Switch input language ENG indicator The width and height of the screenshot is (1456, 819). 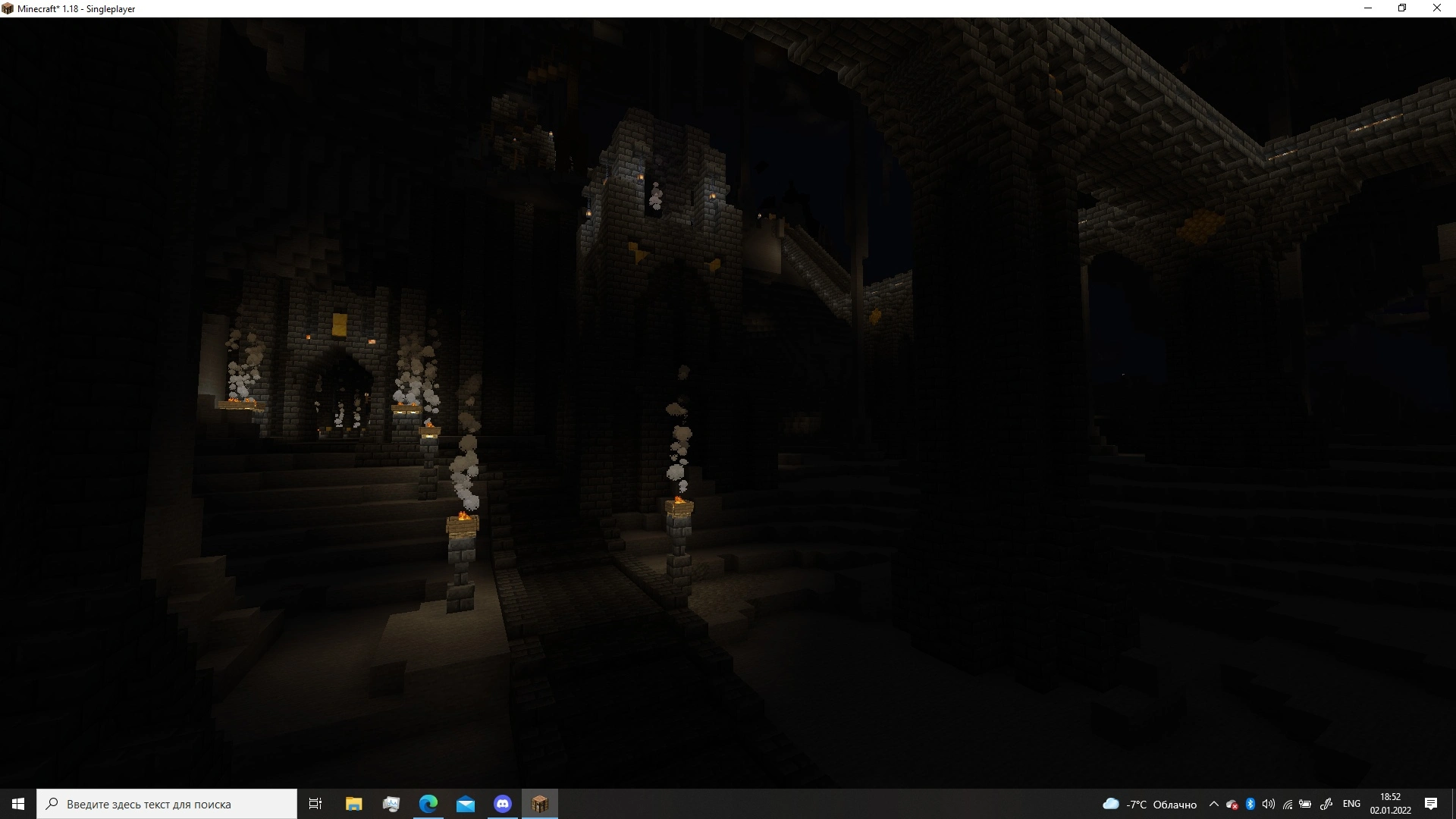[x=1351, y=804]
